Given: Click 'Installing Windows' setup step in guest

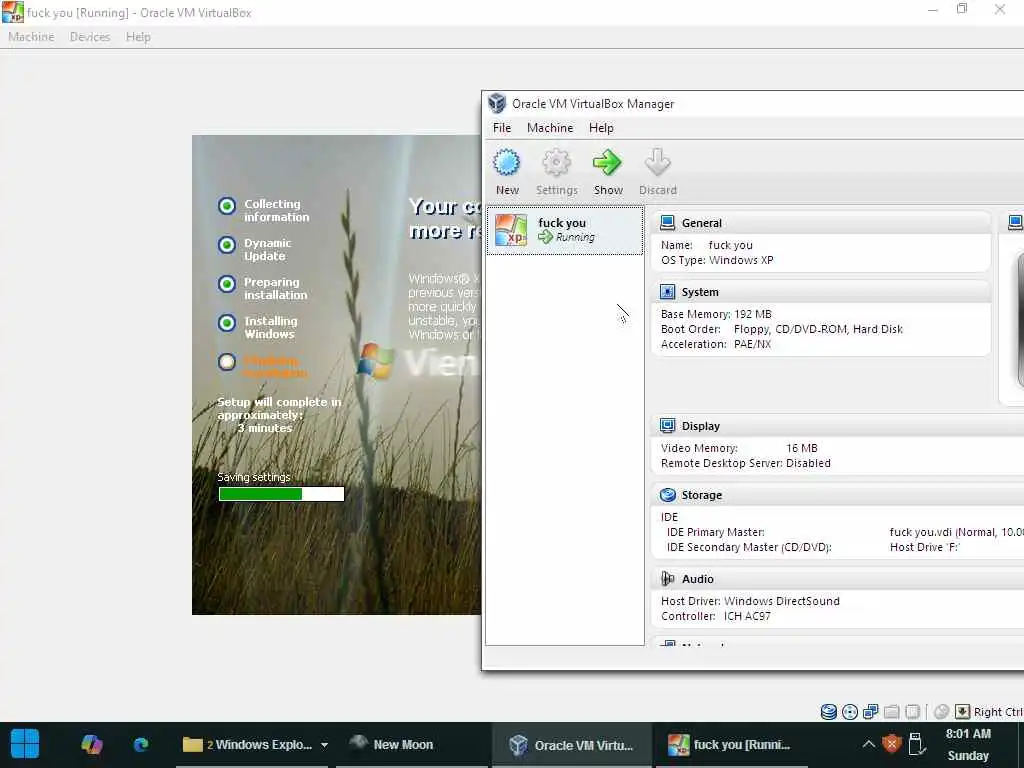Looking at the screenshot, I should 258,328.
